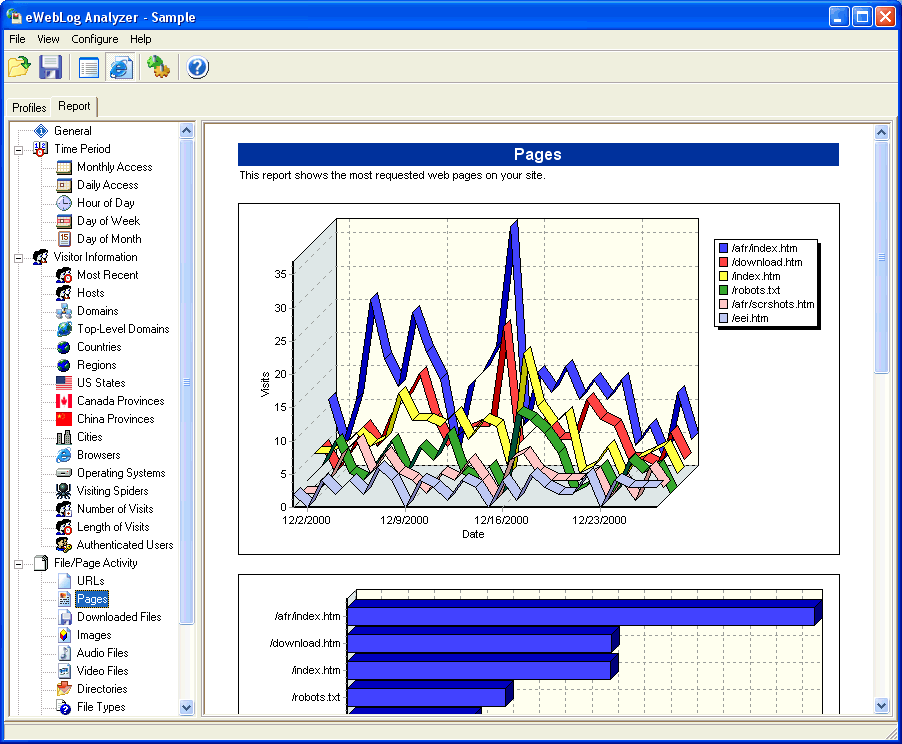
Task: Click the /afr/index.htm bar in bar chart
Action: [x=584, y=613]
